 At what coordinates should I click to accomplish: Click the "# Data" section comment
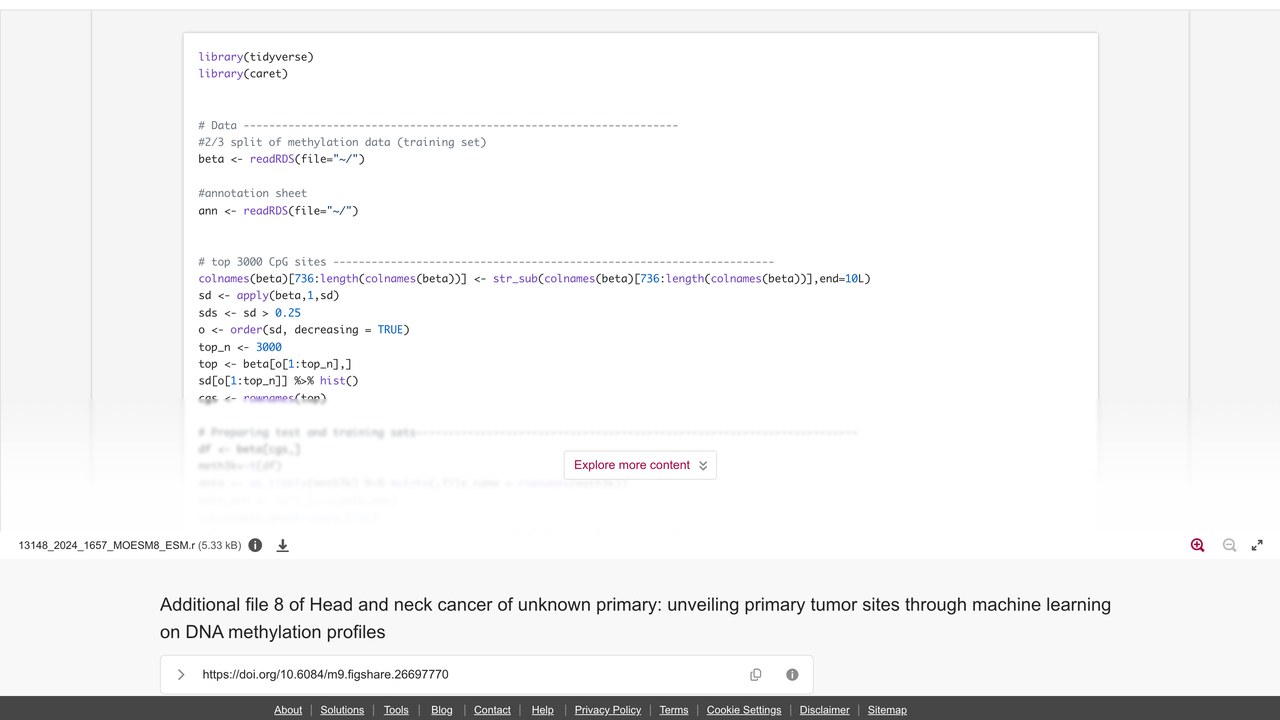click(438, 126)
